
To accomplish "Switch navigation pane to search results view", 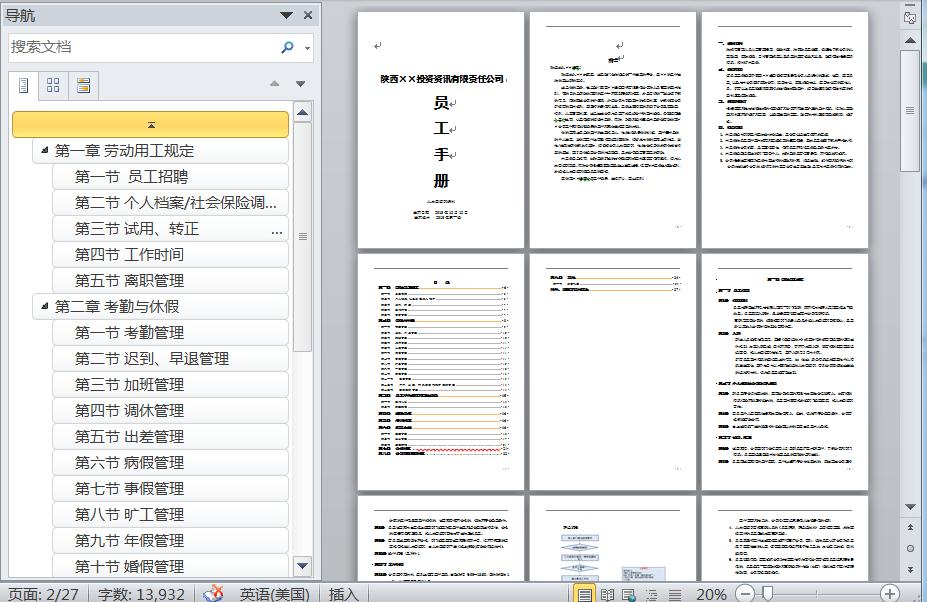I will tap(82, 85).
